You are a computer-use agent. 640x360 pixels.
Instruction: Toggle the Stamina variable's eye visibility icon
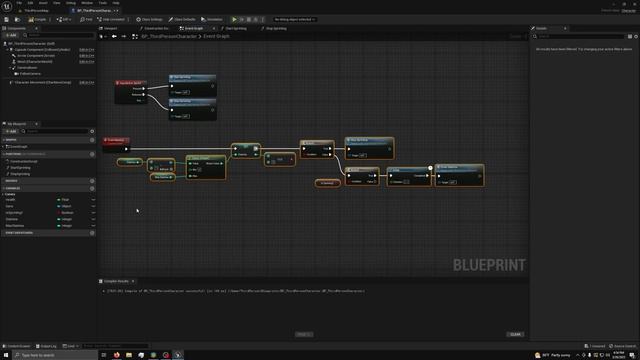pyautogui.click(x=93, y=219)
